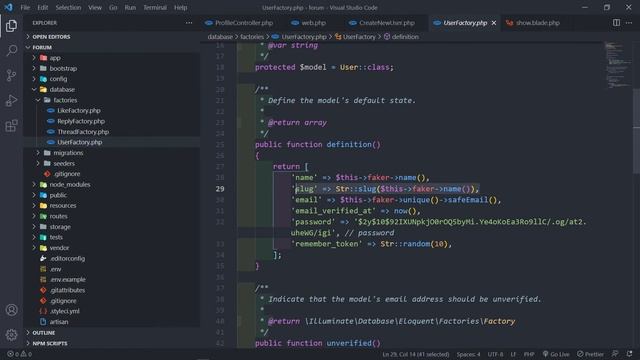Expand the Open Editors section
The width and height of the screenshot is (640, 360).
coord(51,37)
